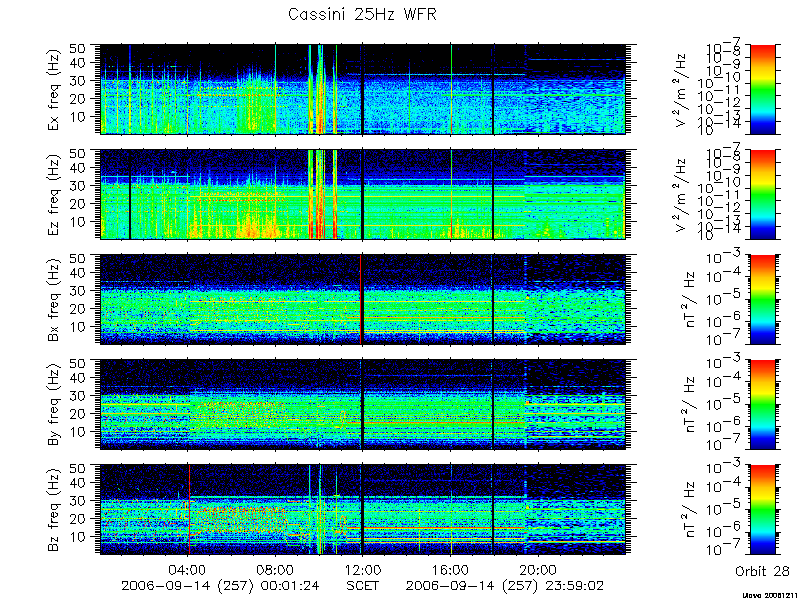Click the "Cassini 25Hz WFR" plot title
This screenshot has height=600, width=800.
pyautogui.click(x=362, y=14)
